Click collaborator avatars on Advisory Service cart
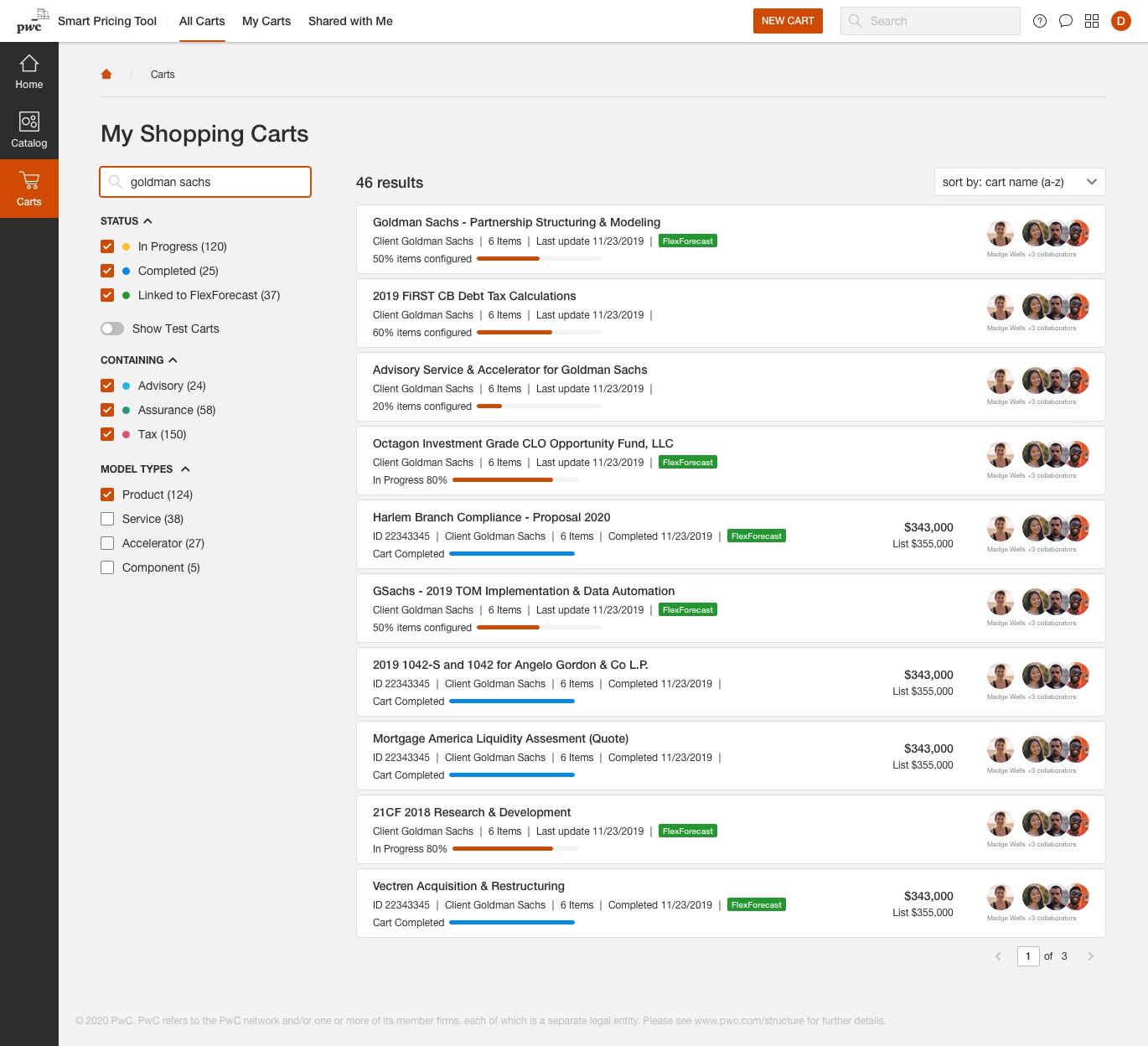This screenshot has width=1148, height=1046. [x=1056, y=381]
